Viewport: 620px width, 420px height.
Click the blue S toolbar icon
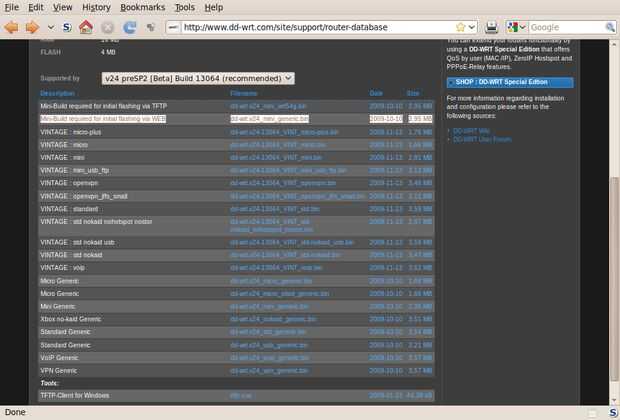(x=67, y=27)
